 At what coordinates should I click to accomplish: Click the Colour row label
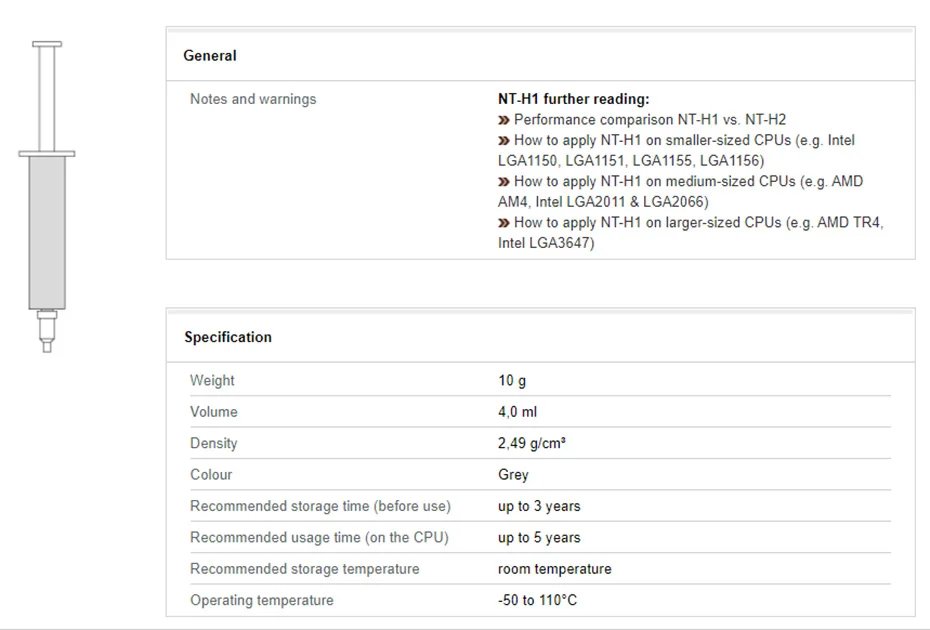point(211,475)
